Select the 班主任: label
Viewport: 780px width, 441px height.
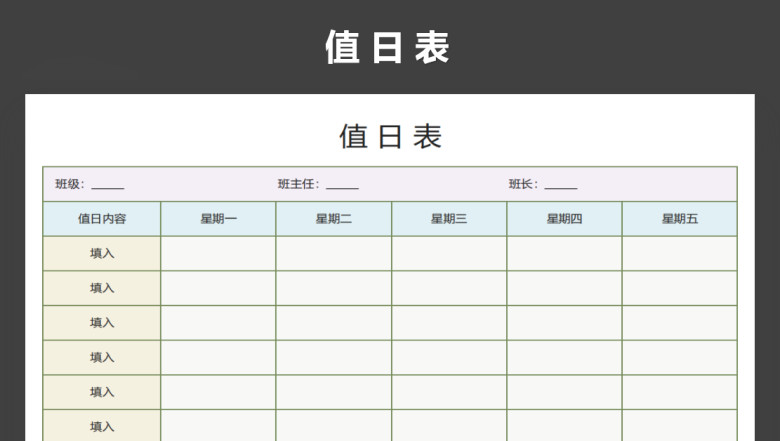pyautogui.click(x=298, y=184)
